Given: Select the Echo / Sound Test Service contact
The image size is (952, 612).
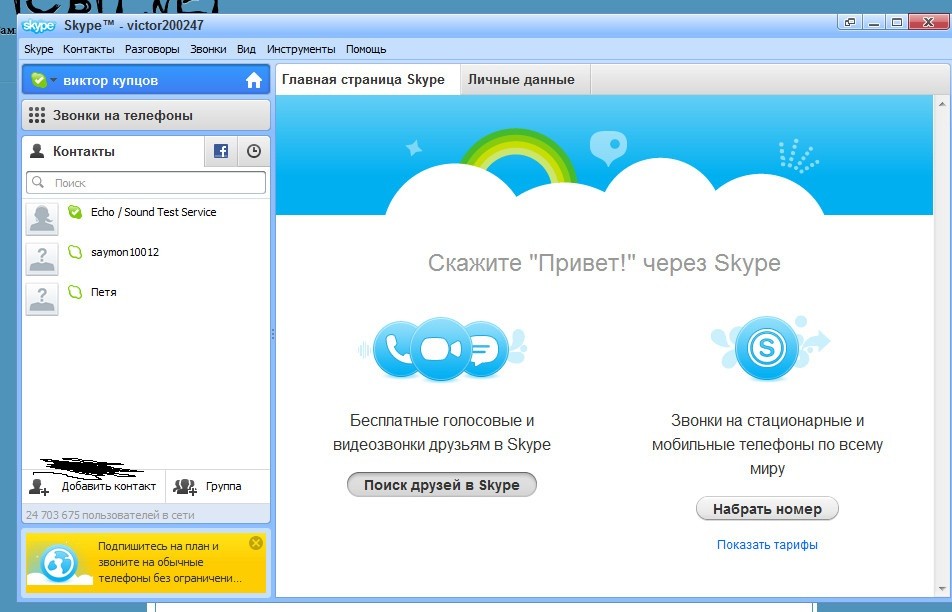Looking at the screenshot, I should [x=146, y=219].
